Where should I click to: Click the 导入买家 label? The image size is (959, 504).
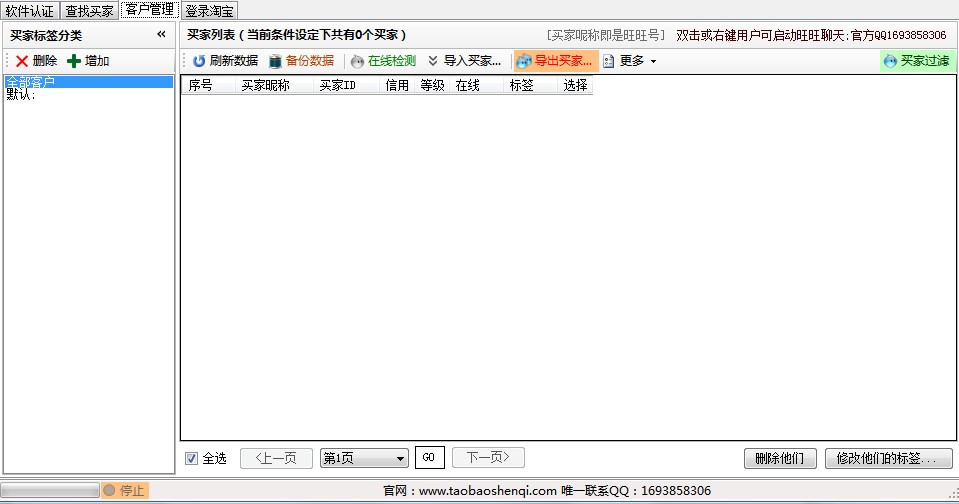472,61
